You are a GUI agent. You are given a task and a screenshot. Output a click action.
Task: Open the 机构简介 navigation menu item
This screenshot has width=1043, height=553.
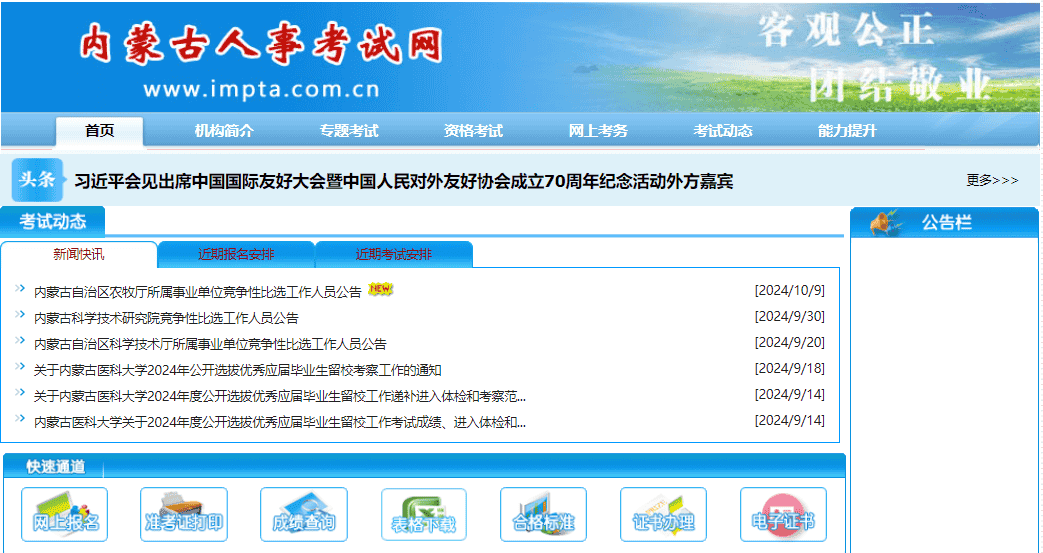point(224,131)
